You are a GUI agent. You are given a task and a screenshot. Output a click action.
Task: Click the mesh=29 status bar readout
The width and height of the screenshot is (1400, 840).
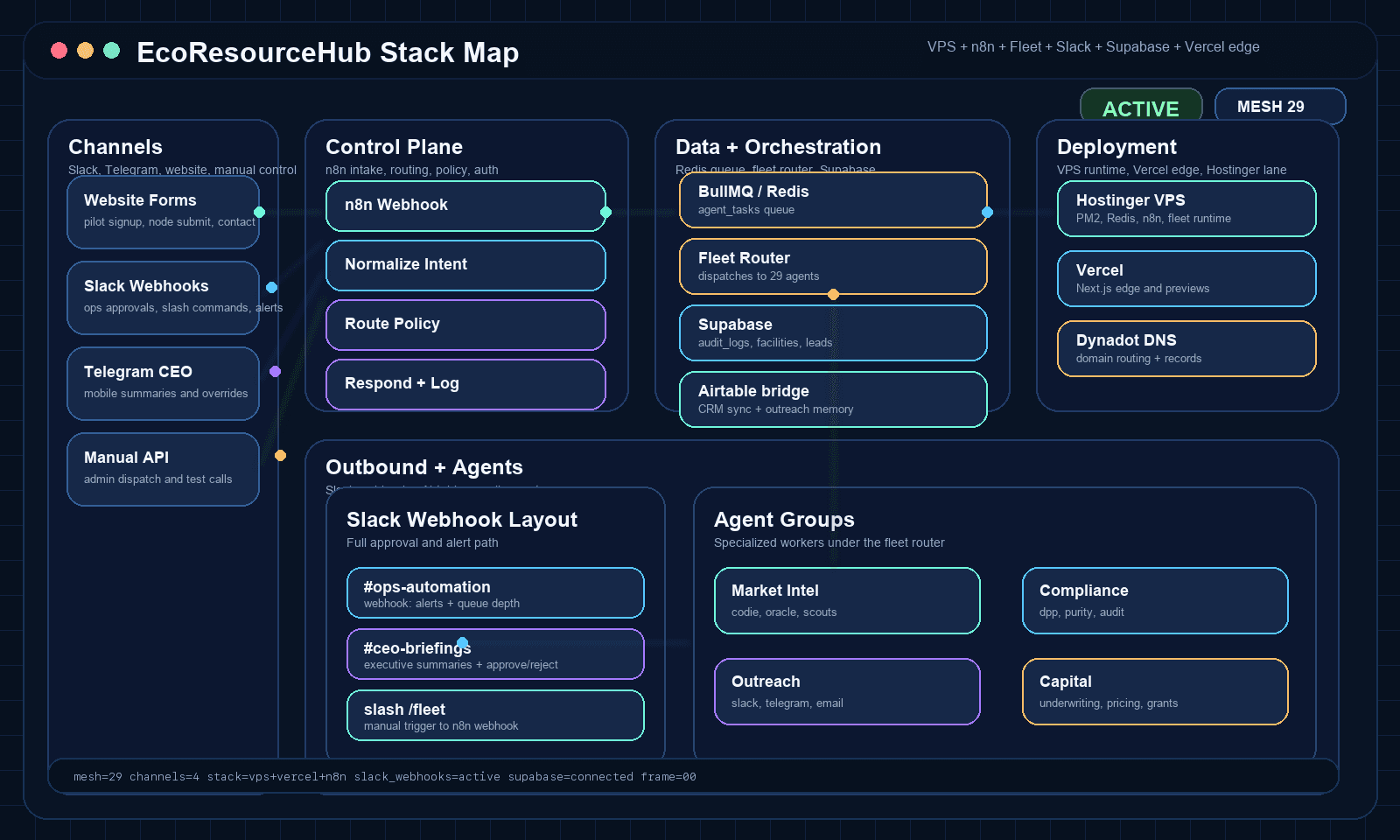[x=99, y=776]
